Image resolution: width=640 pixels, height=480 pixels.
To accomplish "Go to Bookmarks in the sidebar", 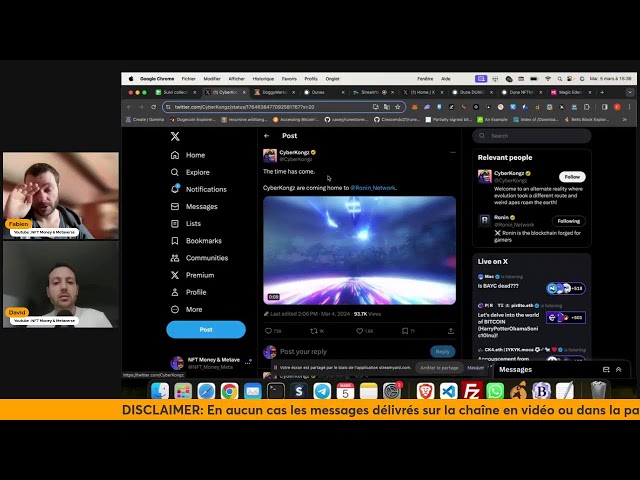I will click(203, 241).
